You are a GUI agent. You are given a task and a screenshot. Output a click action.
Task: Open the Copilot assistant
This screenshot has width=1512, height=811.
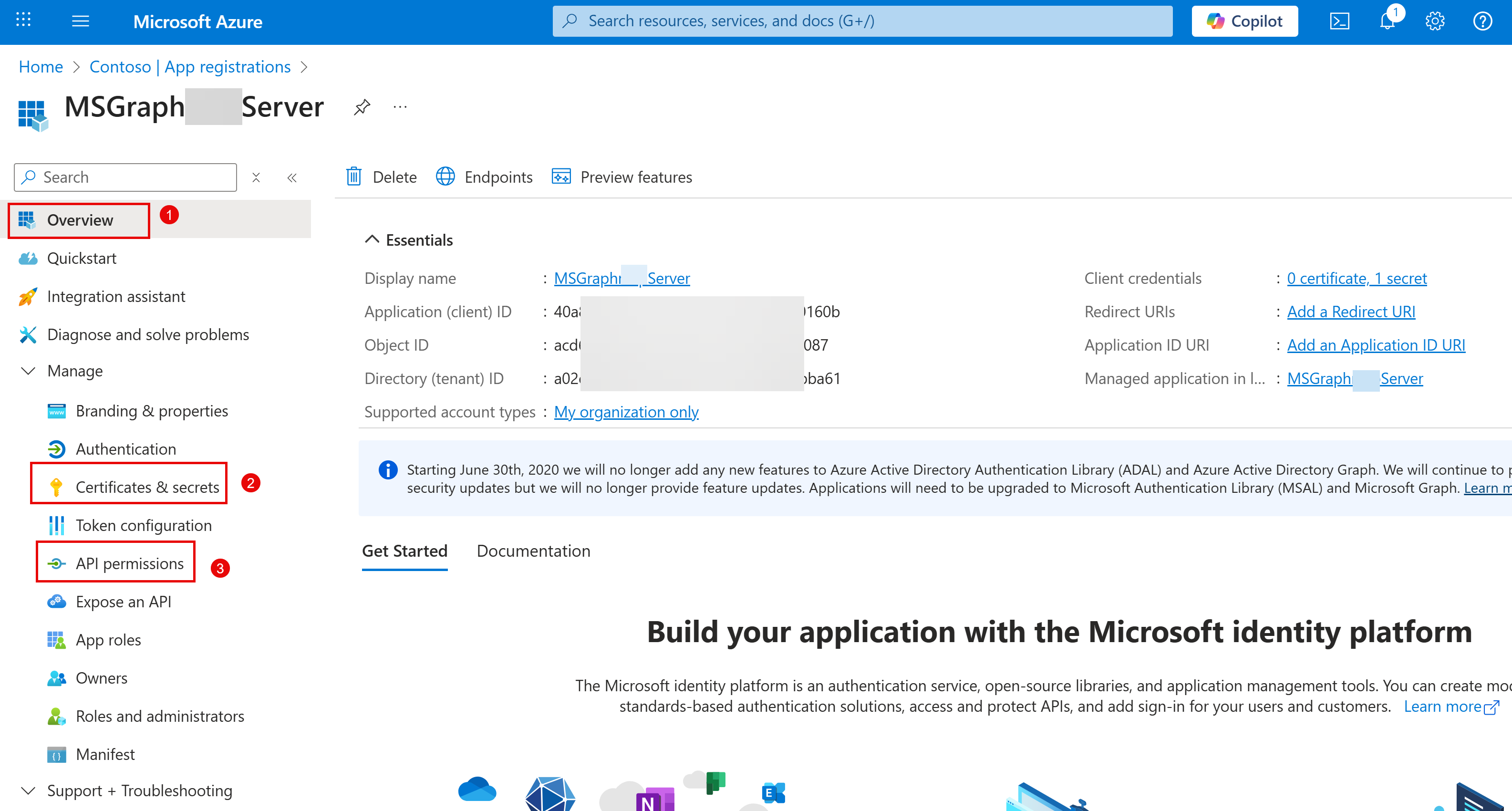click(x=1244, y=21)
